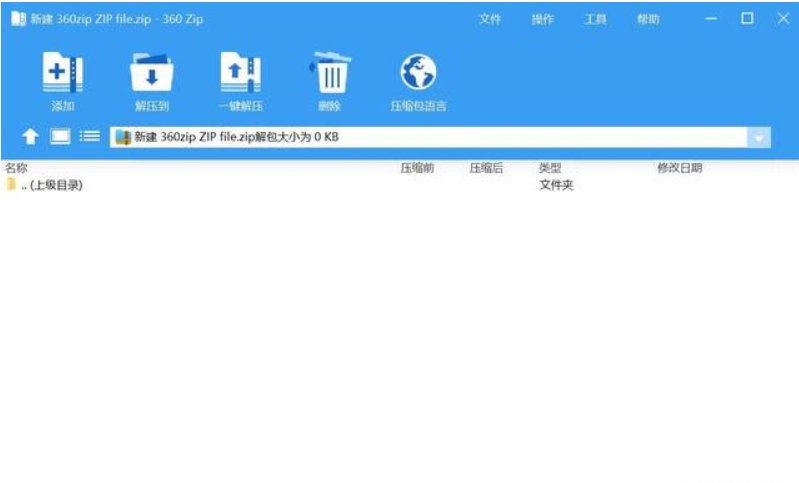
Task: Switch to list view mode
Action: click(x=90, y=137)
